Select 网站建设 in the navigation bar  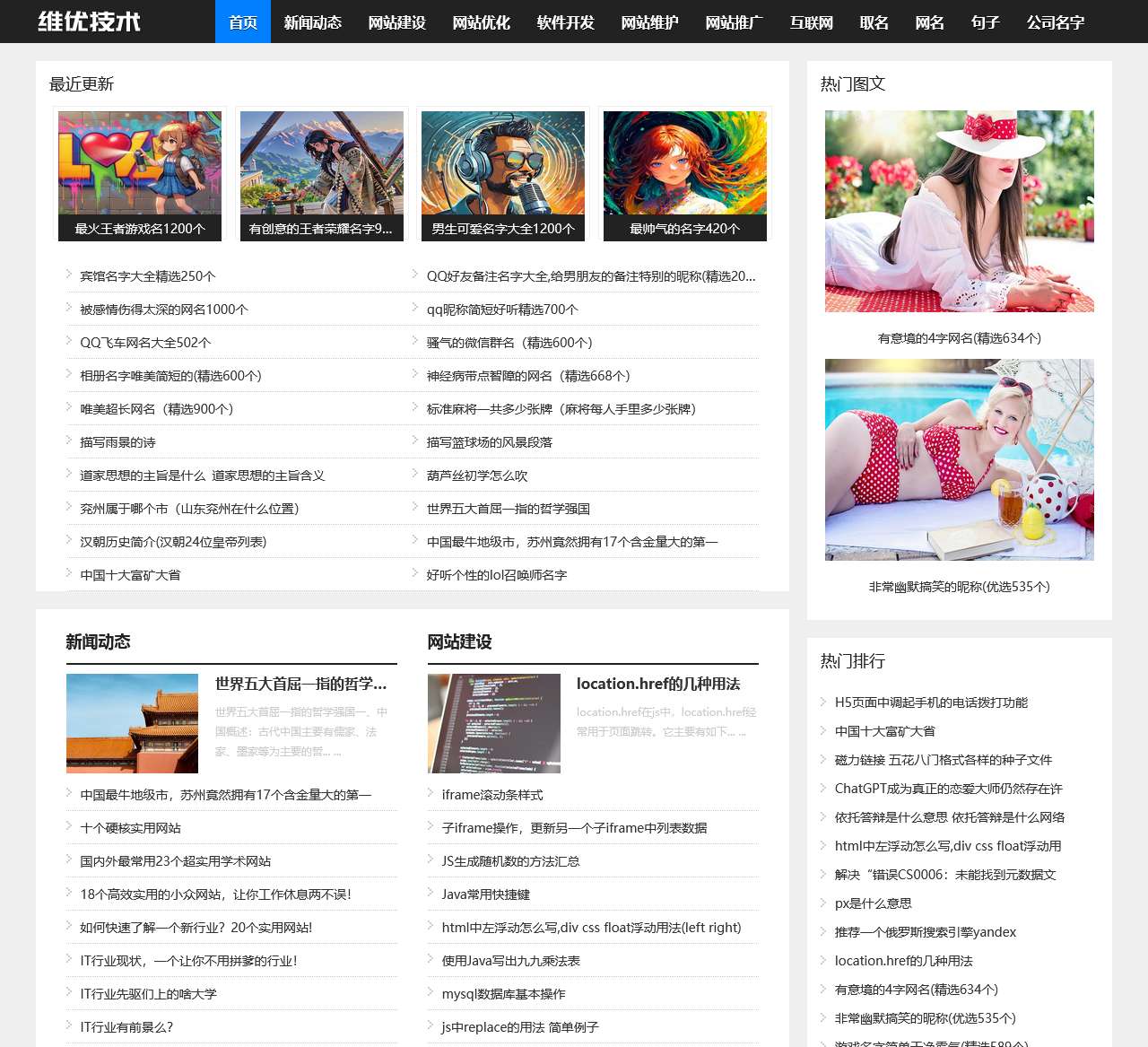(x=396, y=22)
